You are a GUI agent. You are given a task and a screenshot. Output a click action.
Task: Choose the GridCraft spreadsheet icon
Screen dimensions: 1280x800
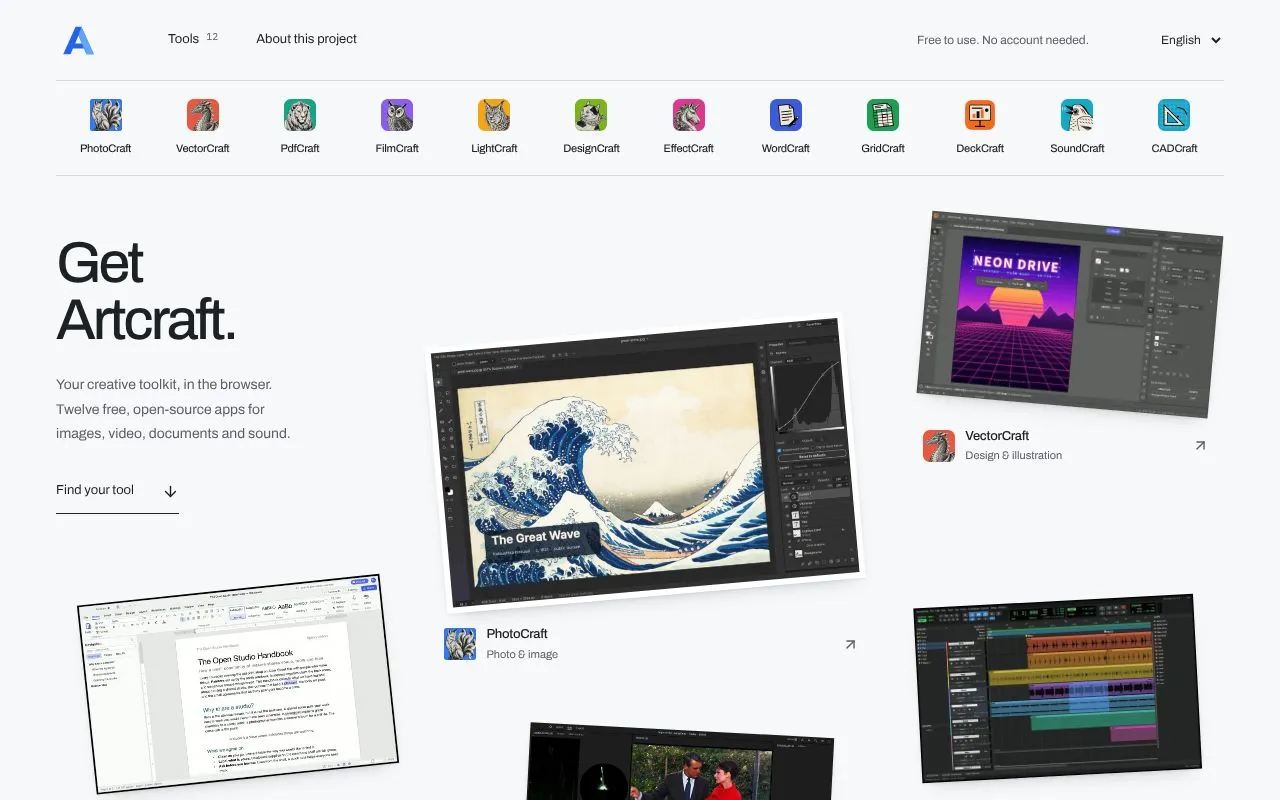883,115
